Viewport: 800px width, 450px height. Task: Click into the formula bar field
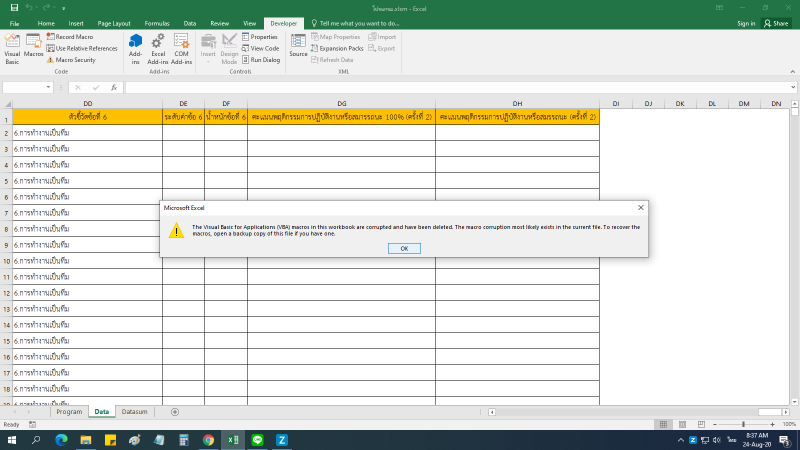coord(450,87)
